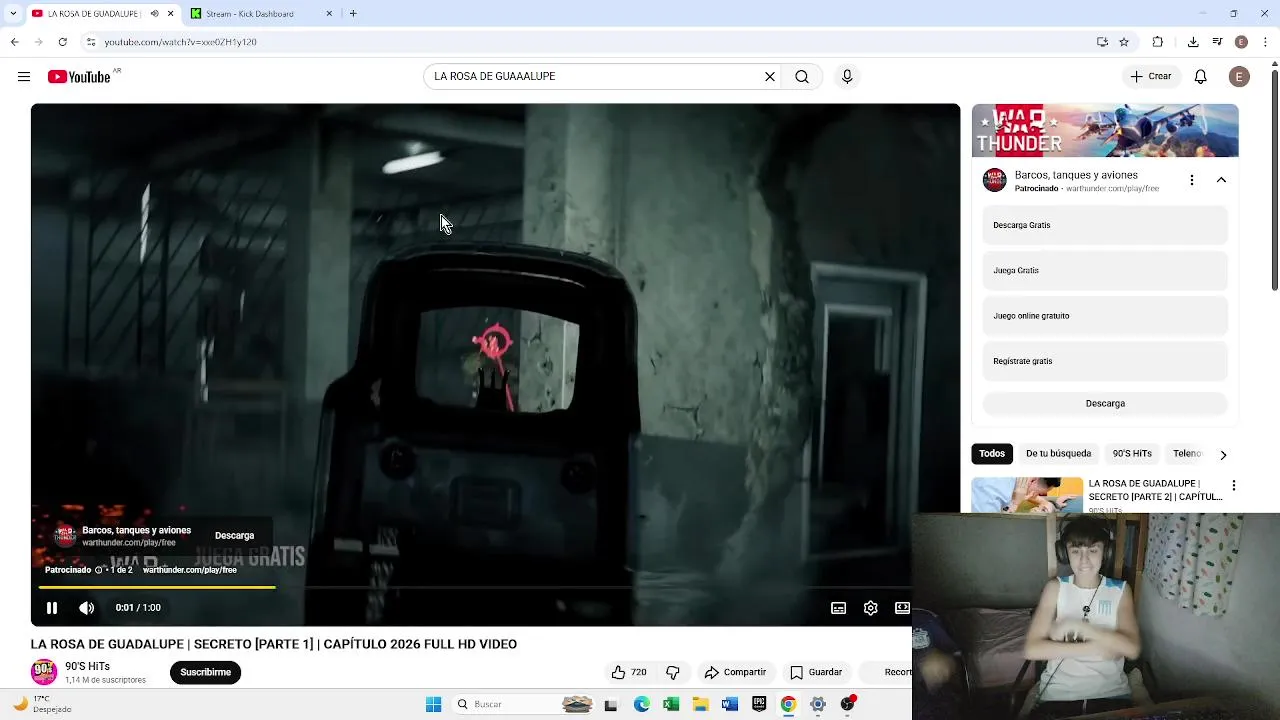Open a new browser tab
Viewport: 1280px width, 720px height.
coord(353,14)
